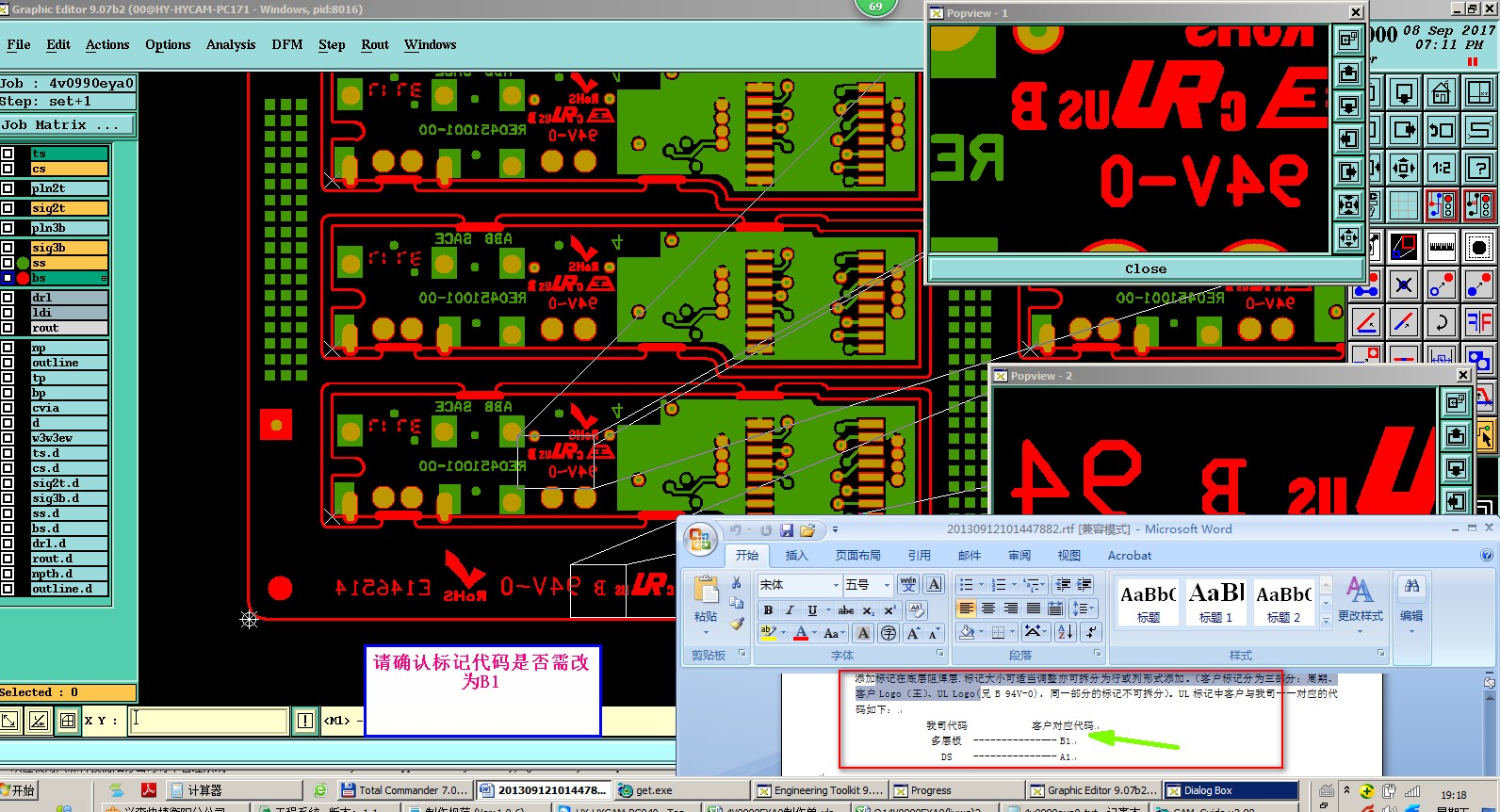Select the rotate arc arrow tool

point(1441,322)
